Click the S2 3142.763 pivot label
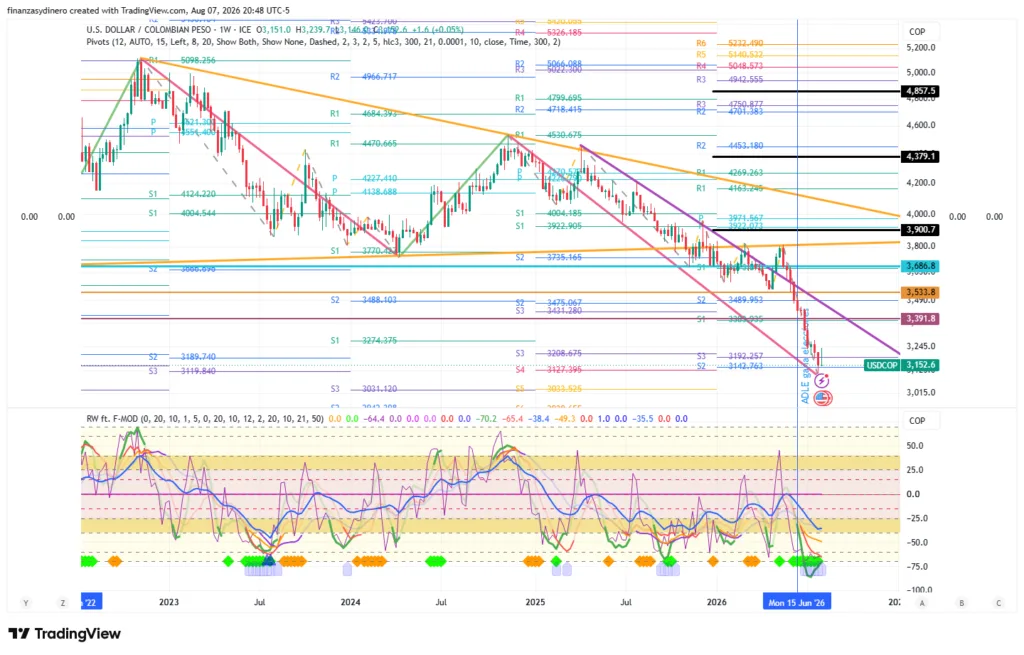 pos(729,366)
